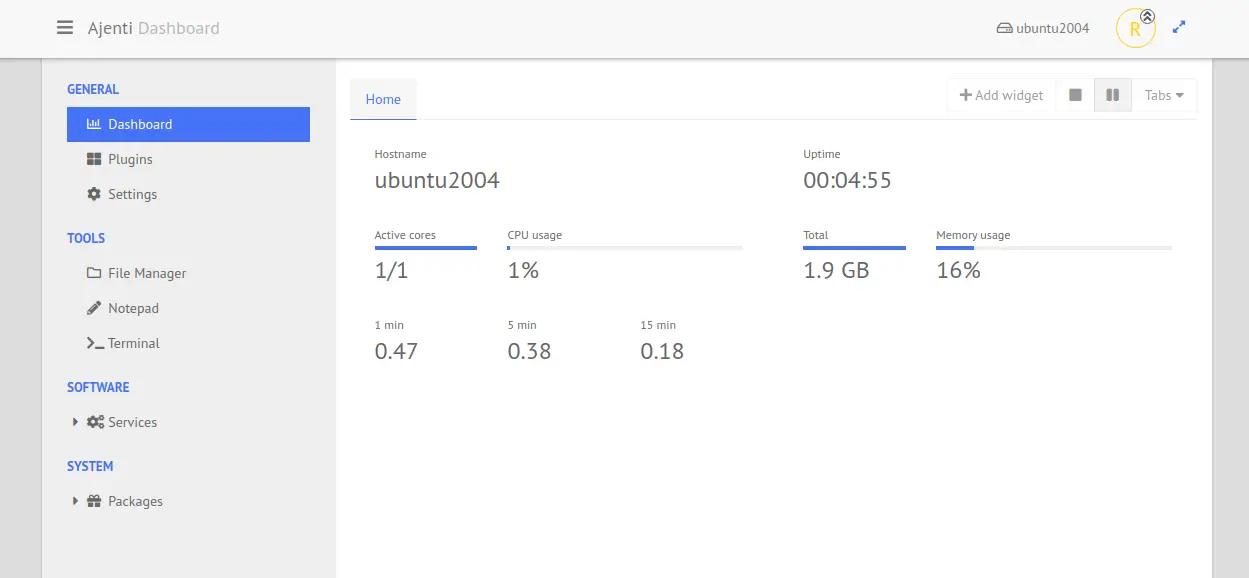
Task: Expand the Services tree arrow
Action: (75, 422)
